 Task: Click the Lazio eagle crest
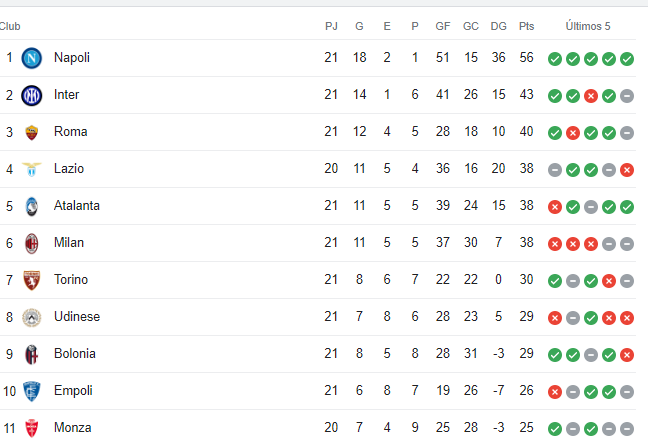tap(31, 169)
